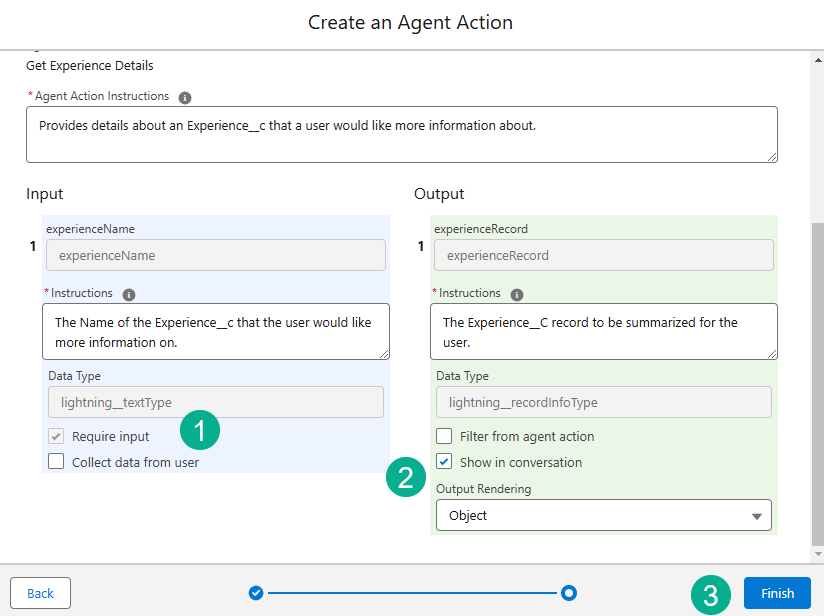The height and width of the screenshot is (616, 824).
Task: Click the experienceRecord field
Action: (603, 255)
